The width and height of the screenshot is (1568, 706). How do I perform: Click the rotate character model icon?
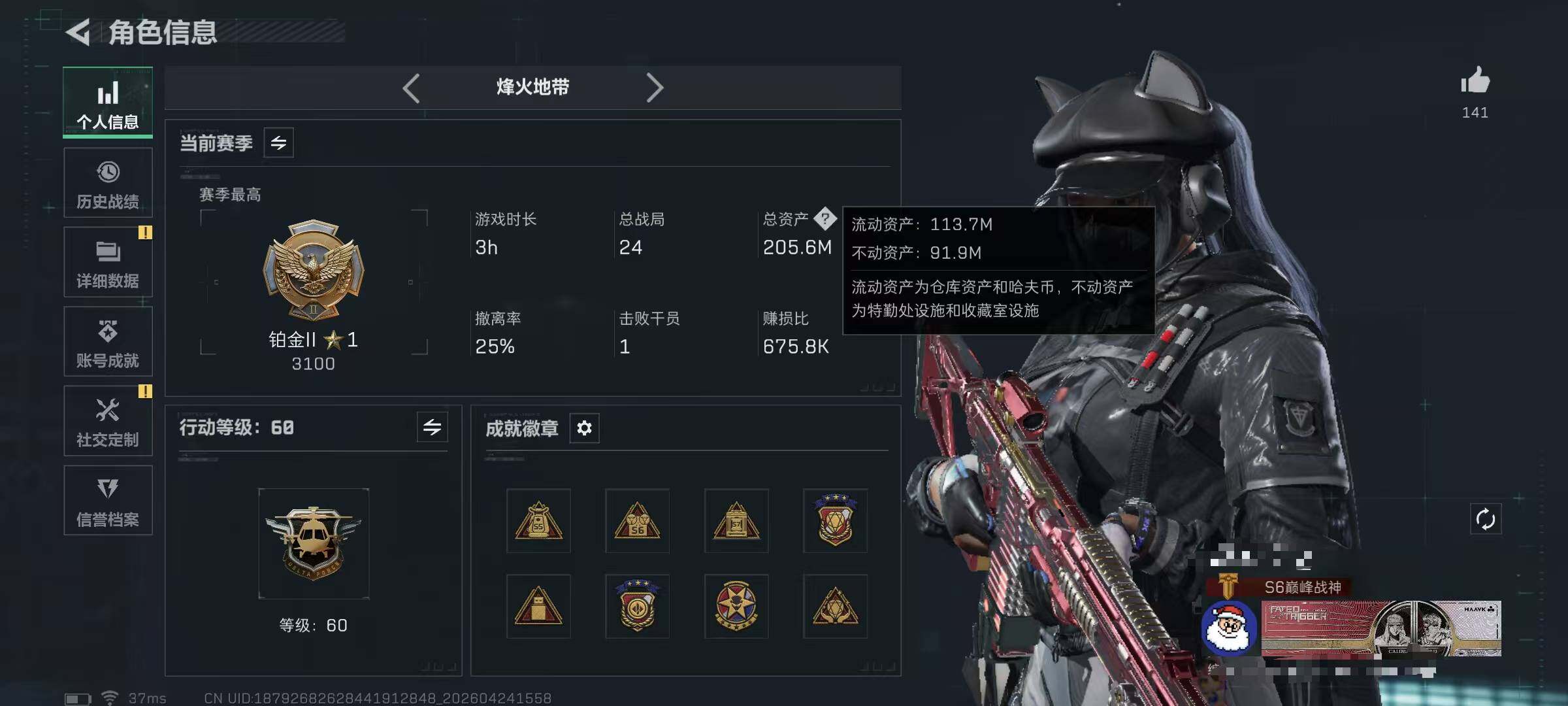pos(1485,519)
